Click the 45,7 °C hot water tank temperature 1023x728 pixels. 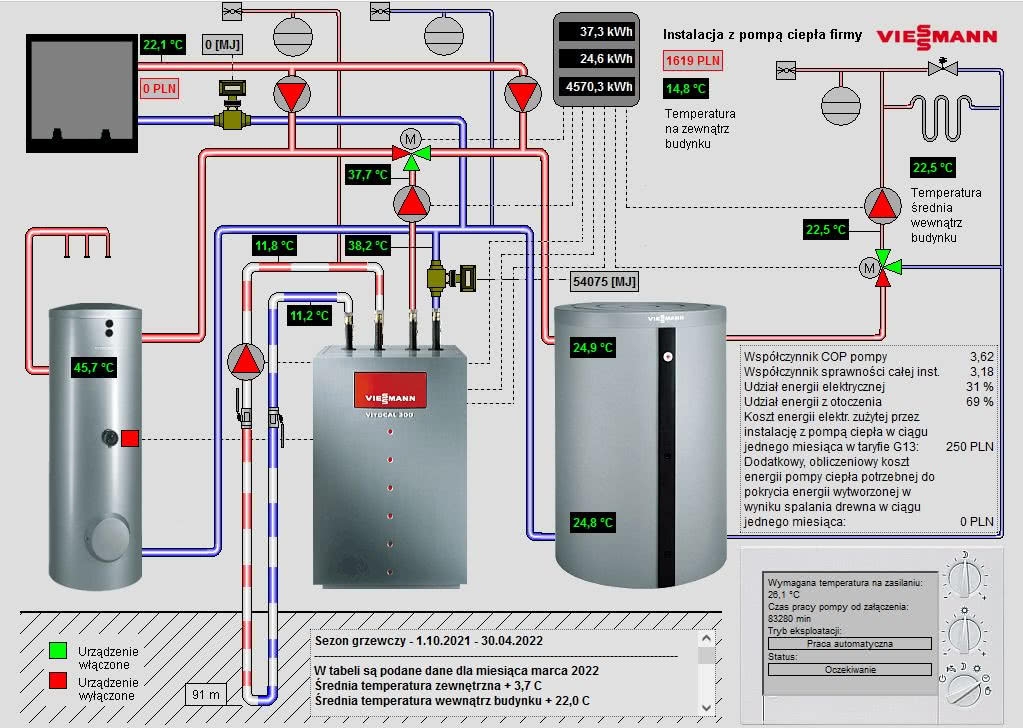point(94,368)
